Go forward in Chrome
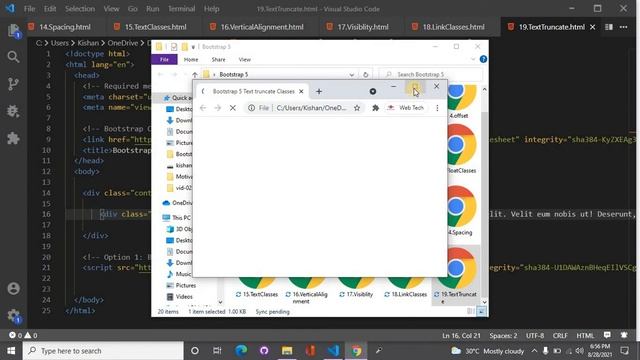Screen dimensions: 640x360 (x=218, y=108)
